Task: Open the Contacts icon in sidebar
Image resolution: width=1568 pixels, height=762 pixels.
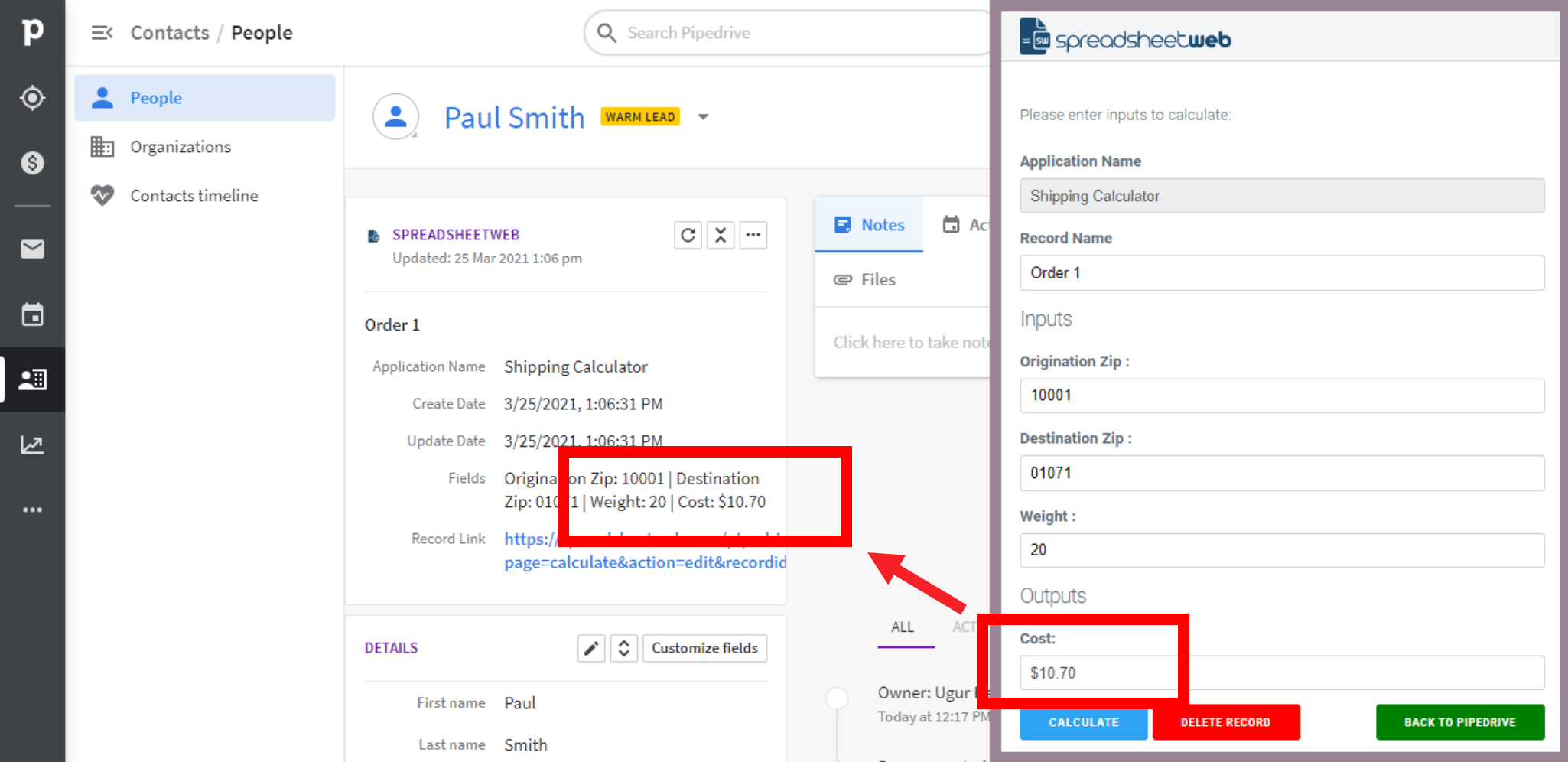Action: click(32, 379)
